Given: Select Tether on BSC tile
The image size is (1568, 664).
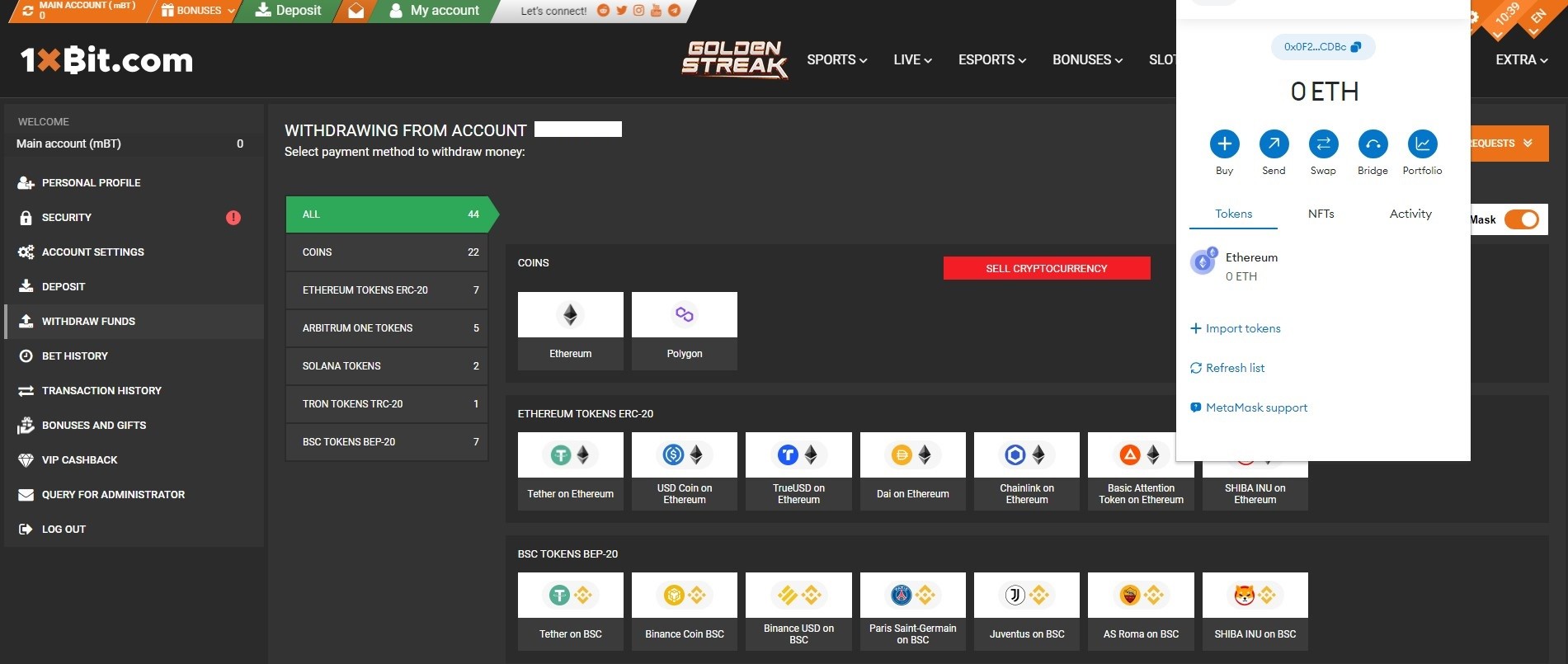Looking at the screenshot, I should 571,611.
